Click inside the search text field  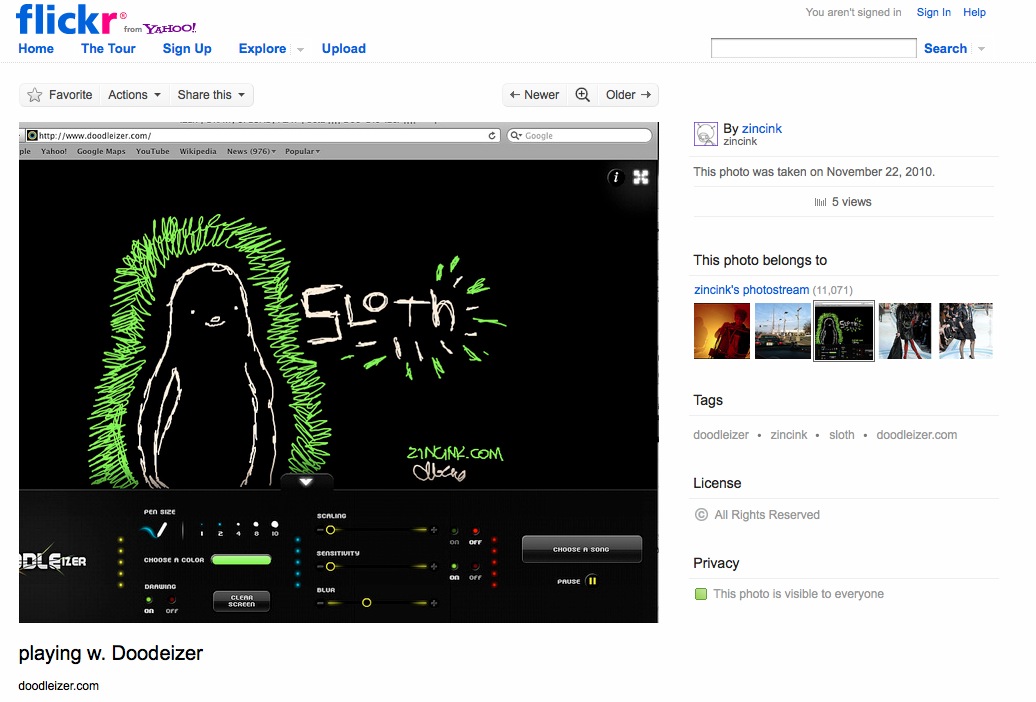(x=813, y=48)
